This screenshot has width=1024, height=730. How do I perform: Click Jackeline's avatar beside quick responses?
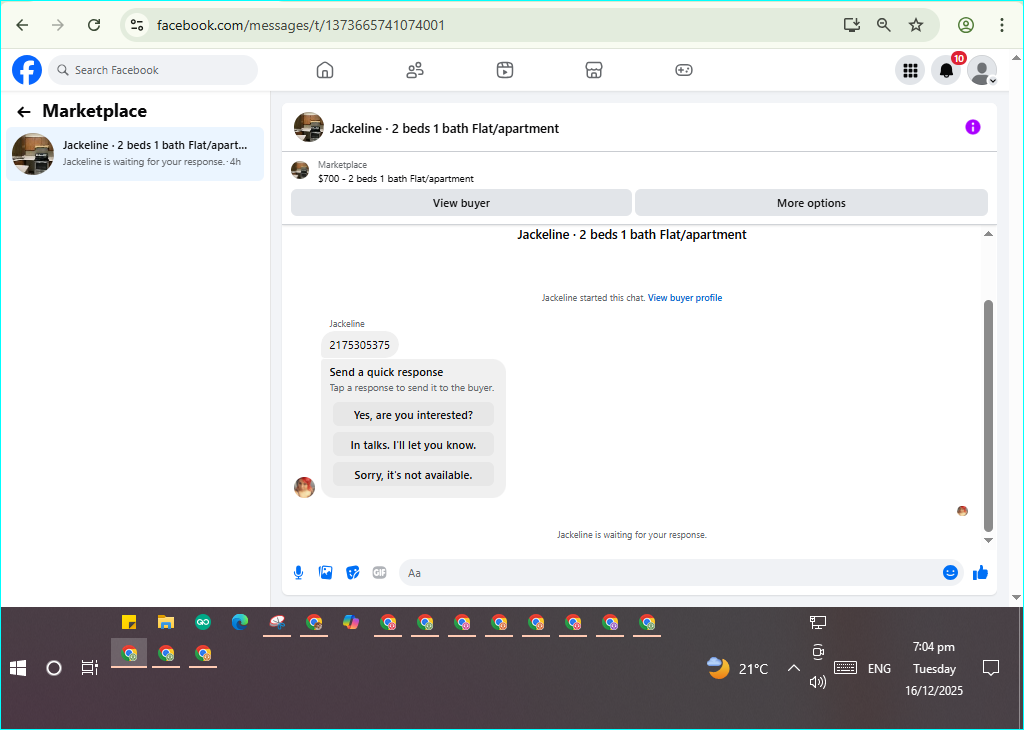304,487
